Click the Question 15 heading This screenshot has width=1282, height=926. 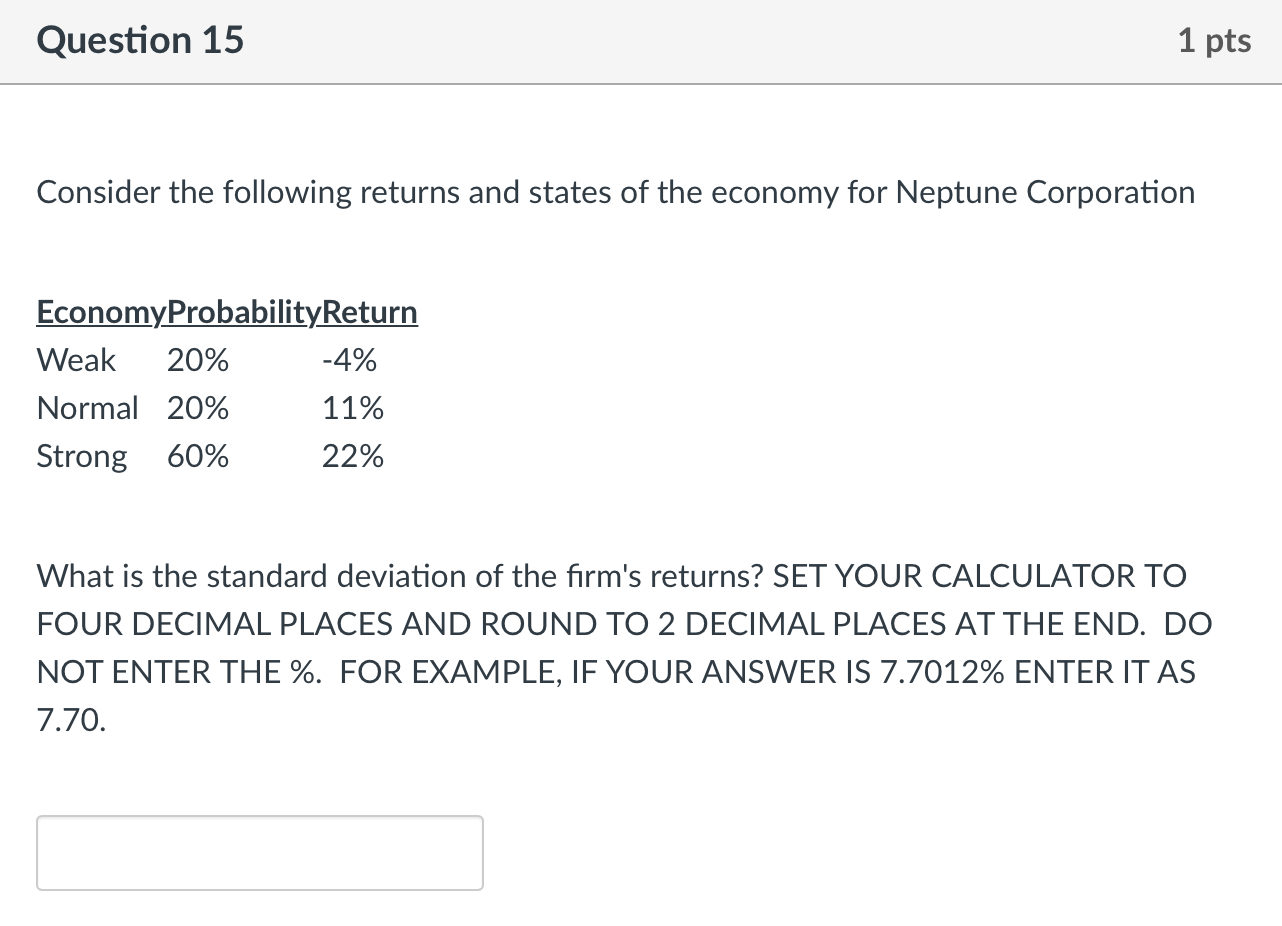pyautogui.click(x=140, y=40)
